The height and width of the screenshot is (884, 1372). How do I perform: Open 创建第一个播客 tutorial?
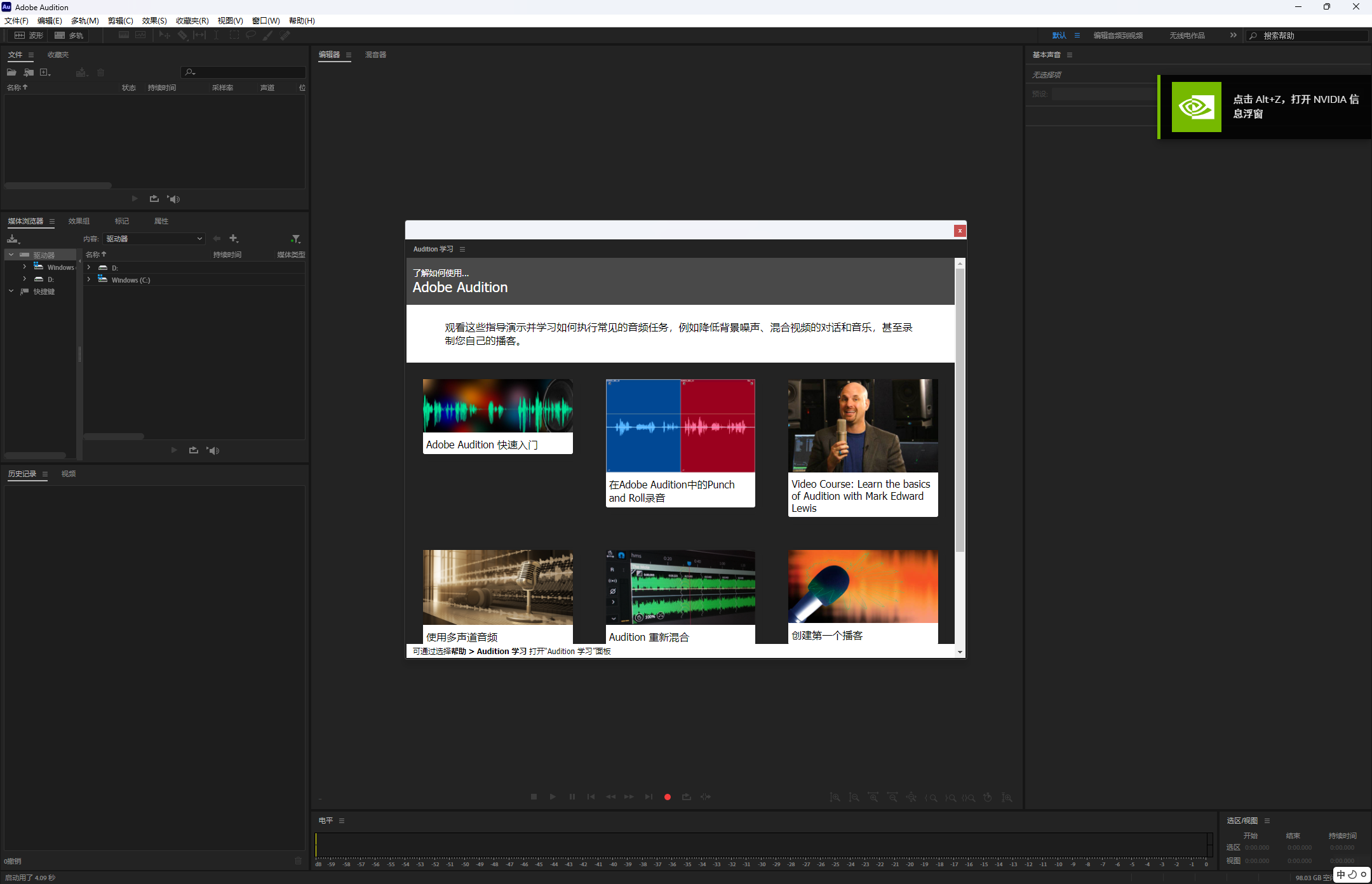(863, 597)
